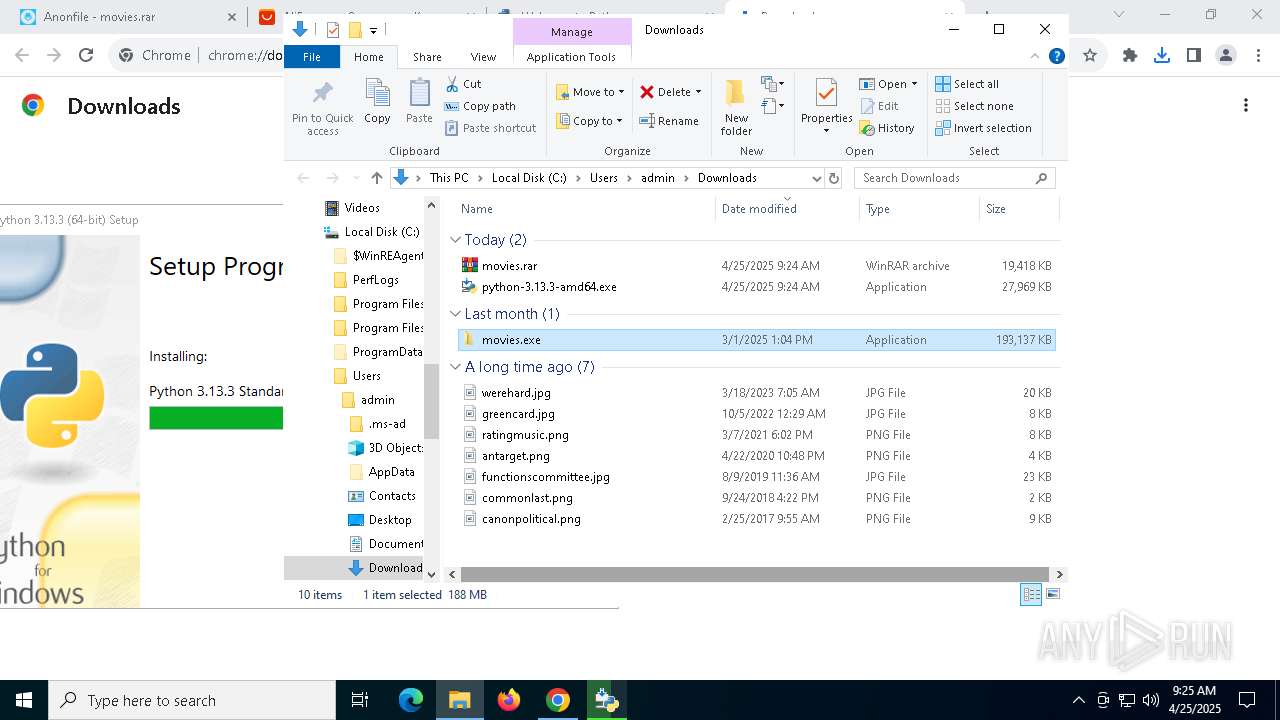
Task: Open Quick Access Toolbar customize dropdown
Action: [x=373, y=30]
